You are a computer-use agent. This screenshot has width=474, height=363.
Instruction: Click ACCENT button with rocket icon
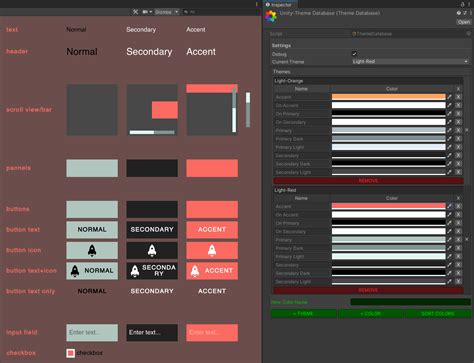pos(212,271)
